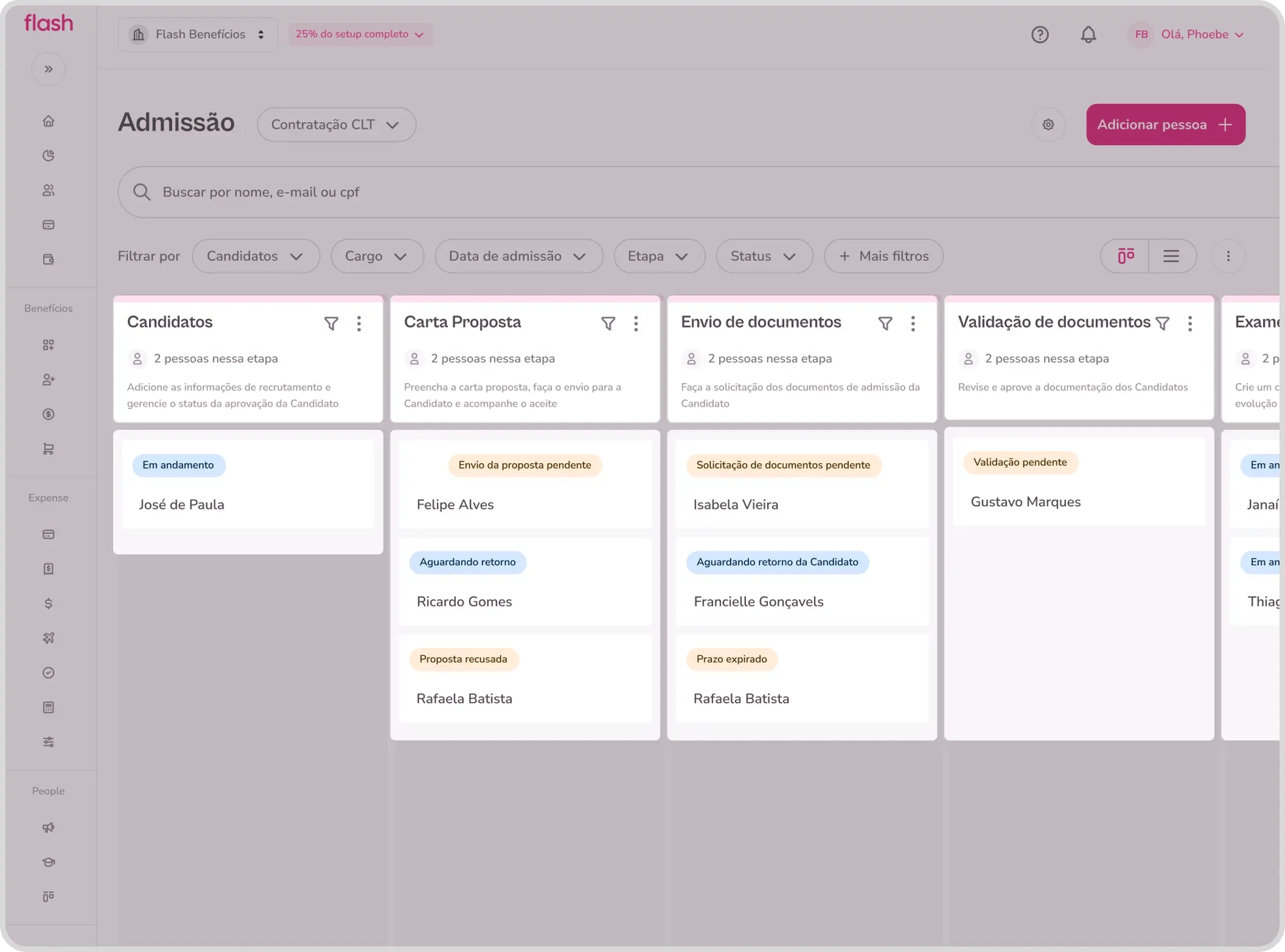
Task: Filter the Candidatos column
Action: click(331, 324)
